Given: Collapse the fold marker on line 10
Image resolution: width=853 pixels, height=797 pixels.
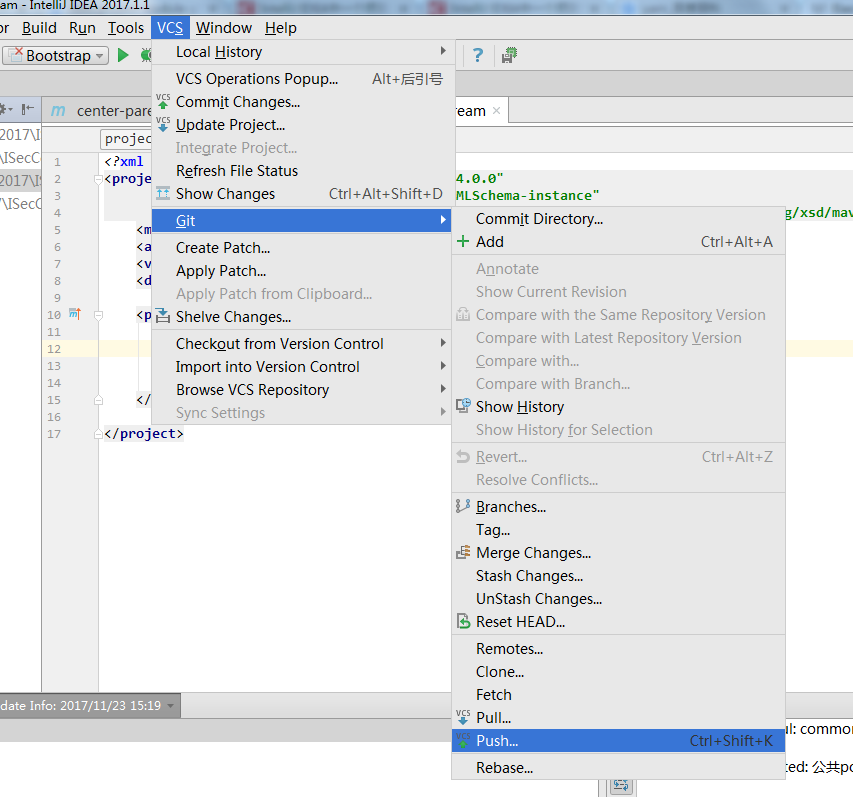Looking at the screenshot, I should coord(98,315).
